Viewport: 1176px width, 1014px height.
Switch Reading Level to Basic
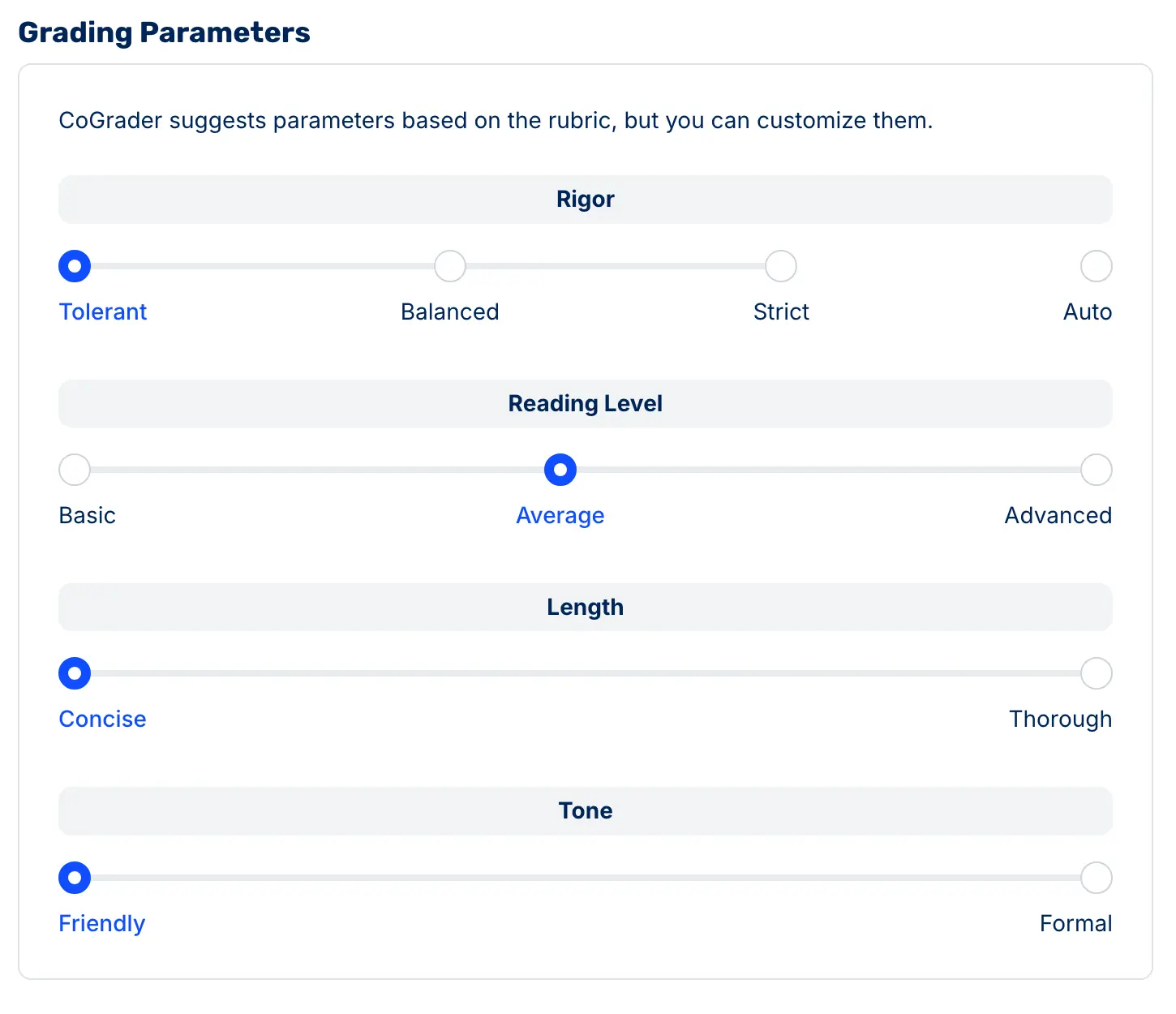click(x=74, y=470)
